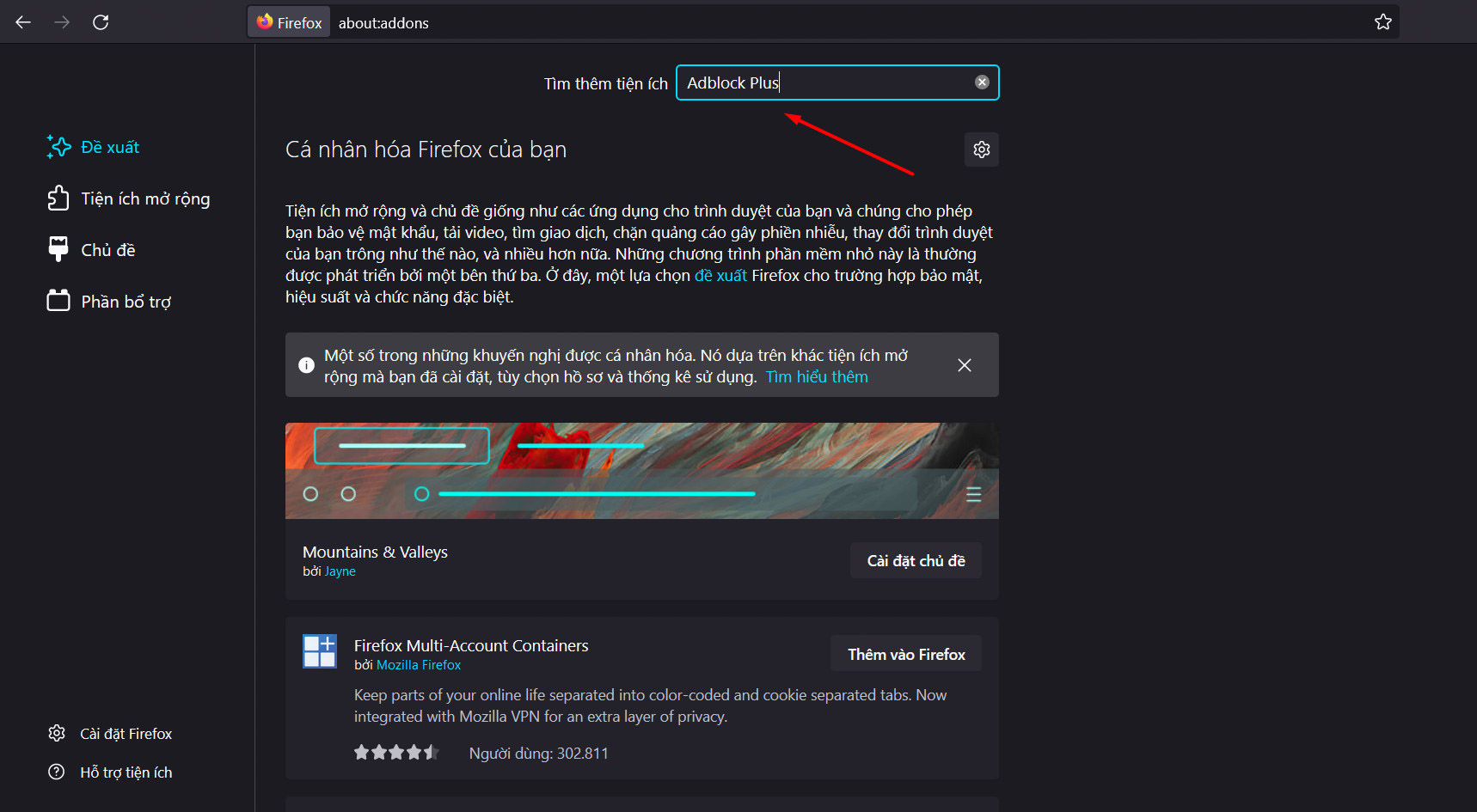The height and width of the screenshot is (812, 1477).
Task: Add Multi-Account Containers with Thêm vào Firefox
Action: coord(906,655)
